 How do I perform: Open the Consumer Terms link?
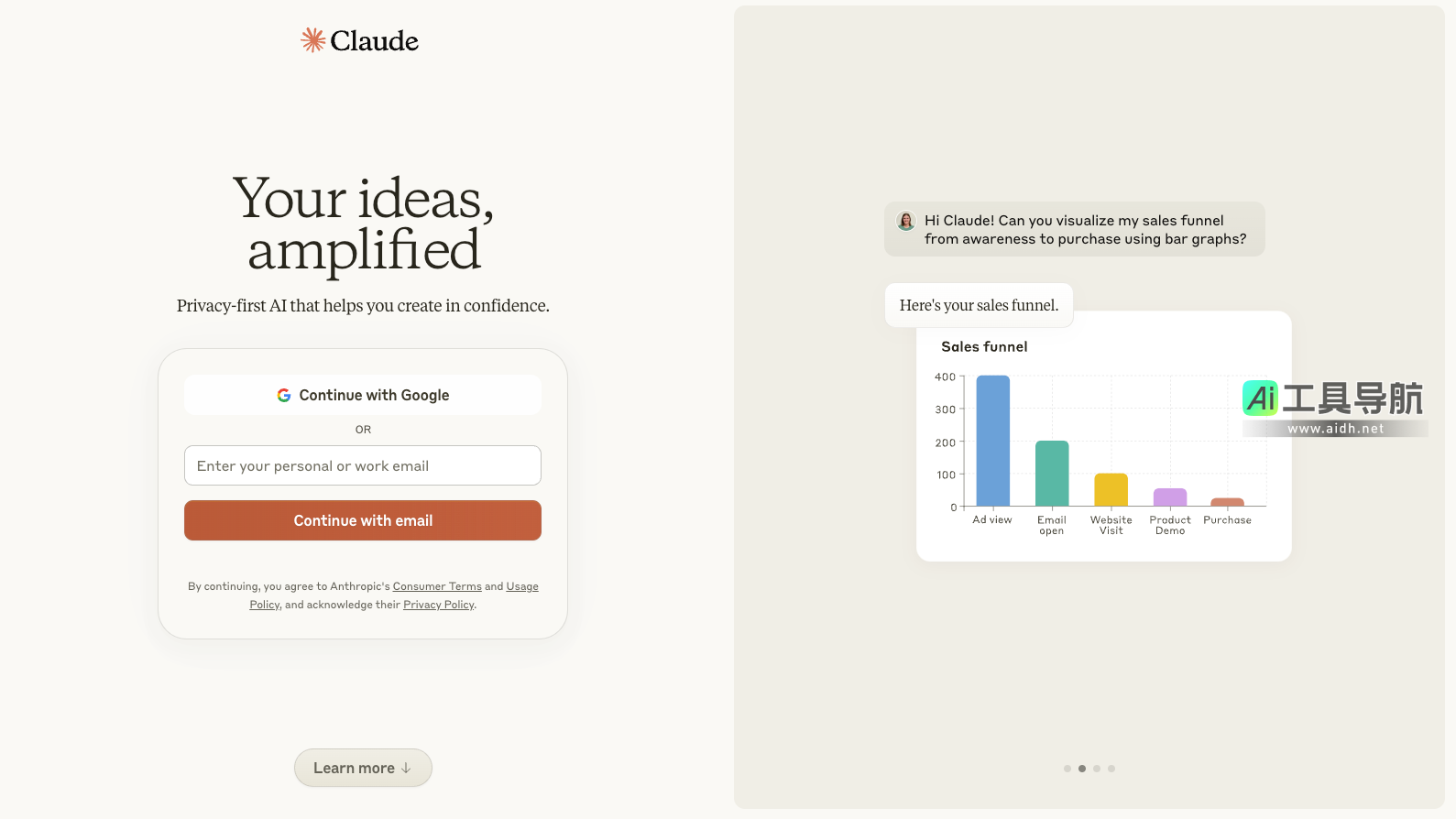(437, 586)
